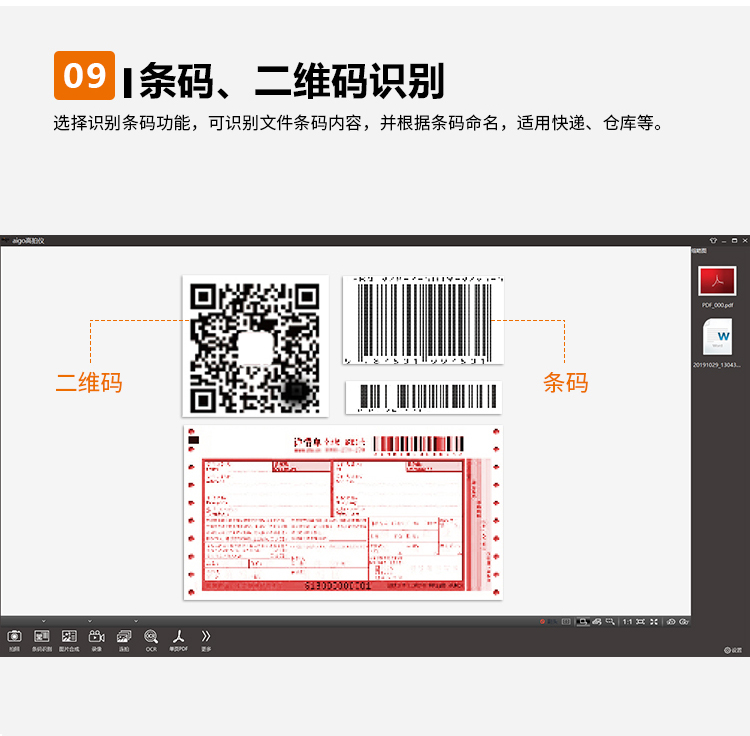Open the 图片合成 image merge tool

pyautogui.click(x=69, y=636)
